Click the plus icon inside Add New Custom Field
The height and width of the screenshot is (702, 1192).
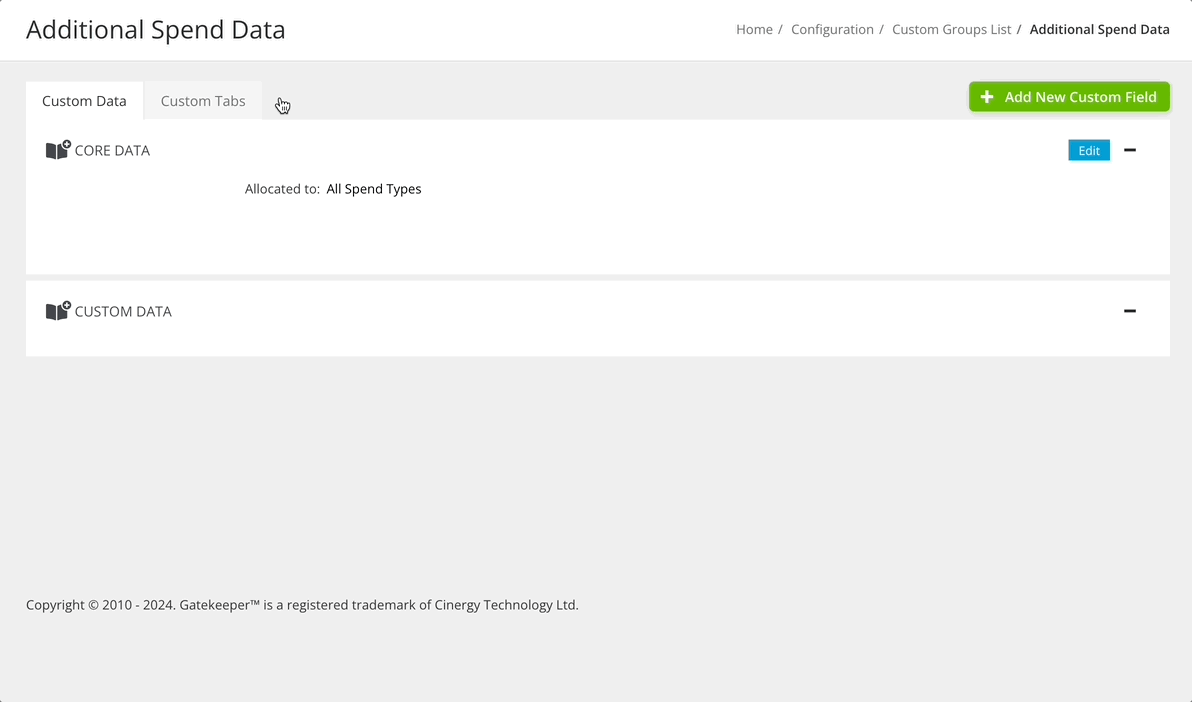(987, 97)
